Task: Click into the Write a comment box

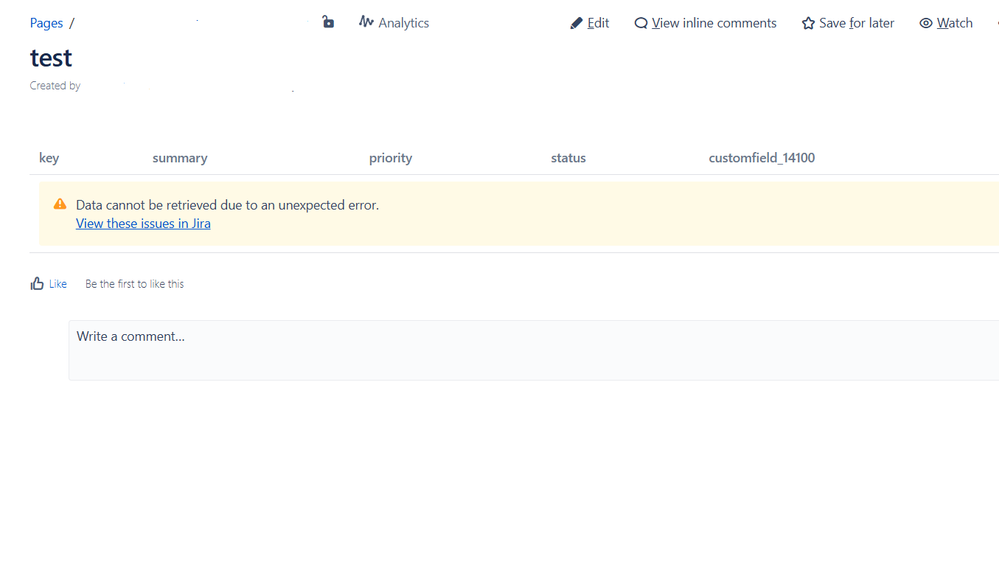Action: pos(530,350)
